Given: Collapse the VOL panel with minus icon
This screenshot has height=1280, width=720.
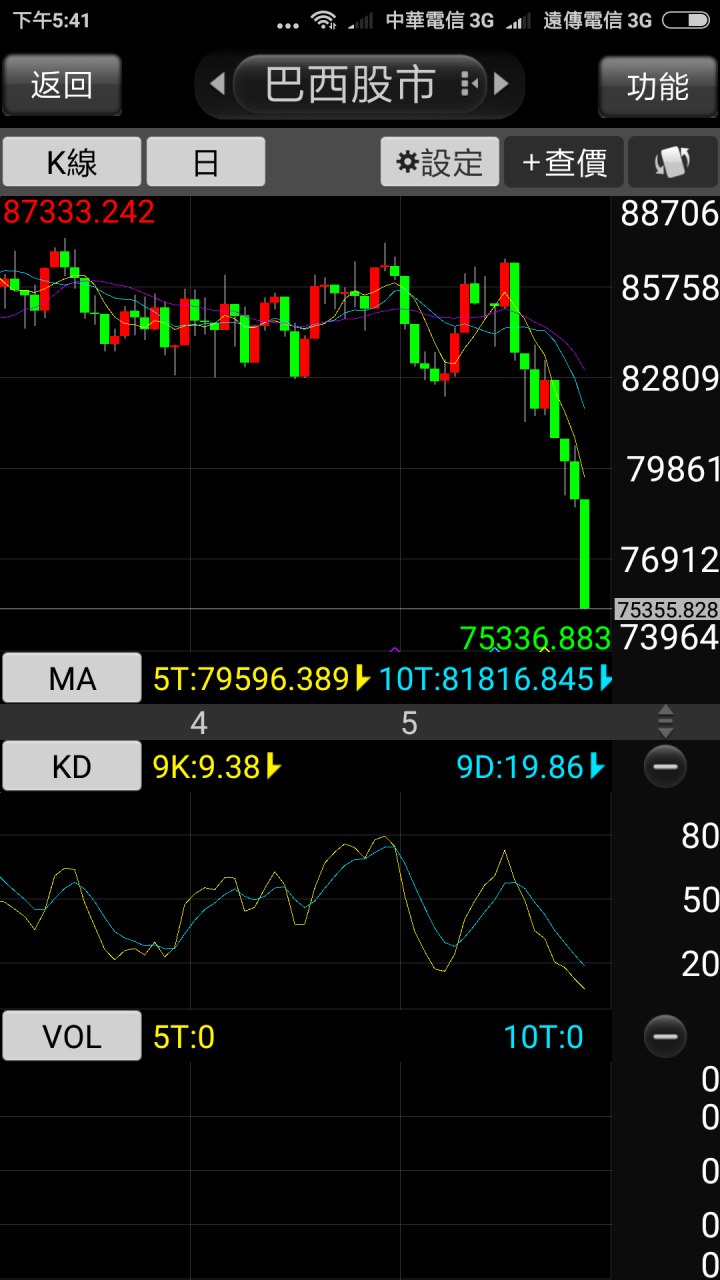Looking at the screenshot, I should (x=665, y=1036).
